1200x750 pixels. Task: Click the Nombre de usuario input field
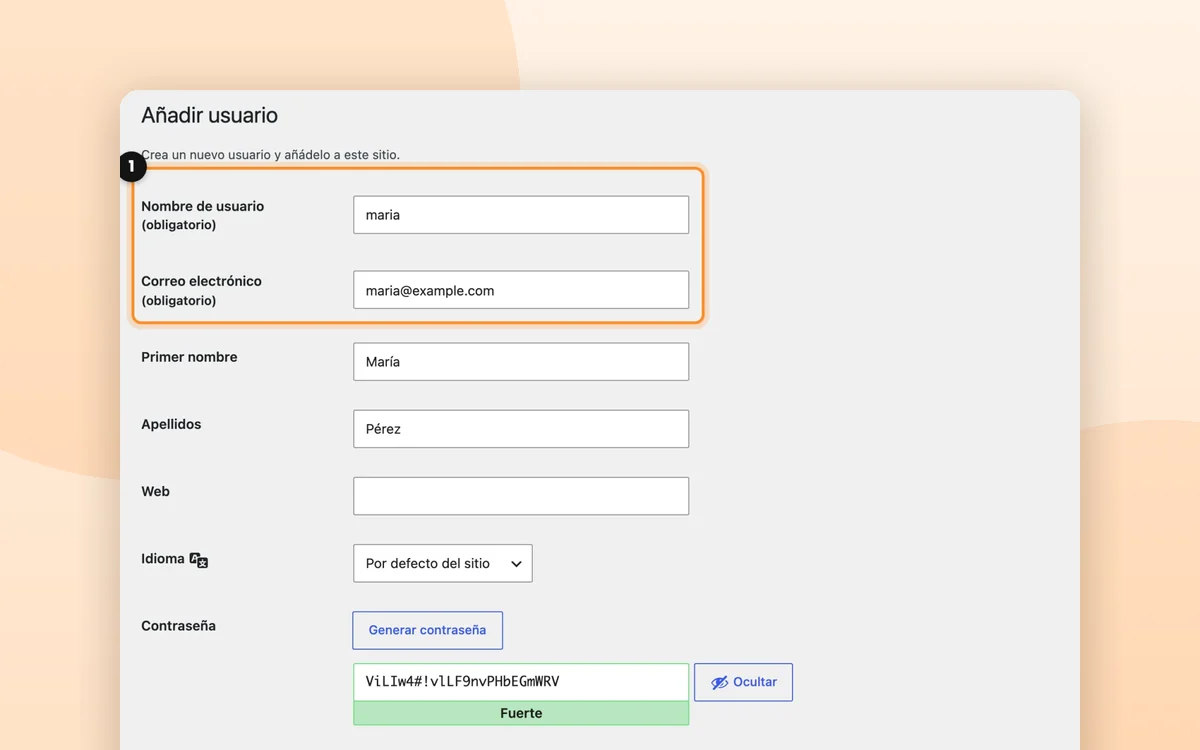point(521,215)
